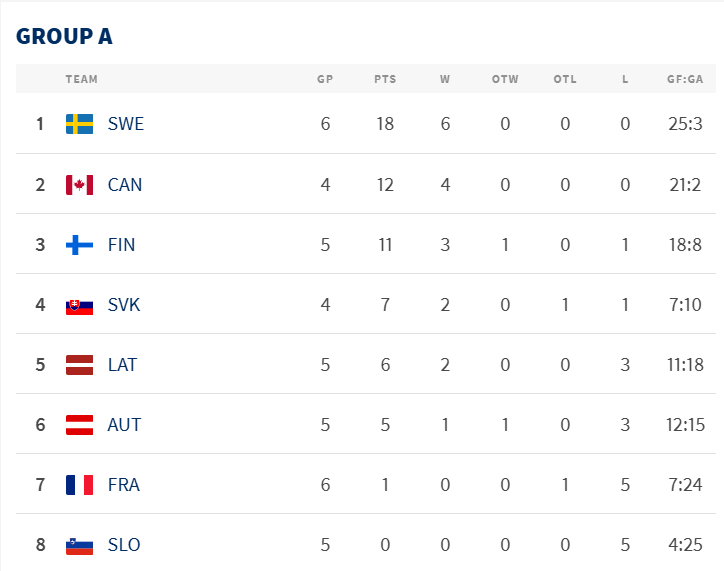
Task: Open the SVK team page
Action: click(124, 305)
